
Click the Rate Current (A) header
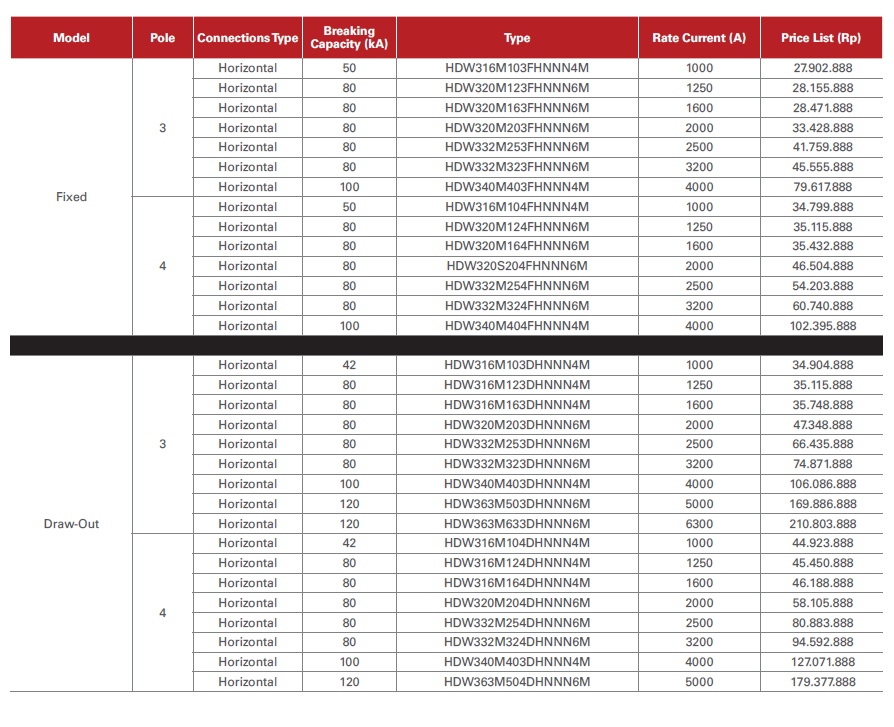[699, 38]
